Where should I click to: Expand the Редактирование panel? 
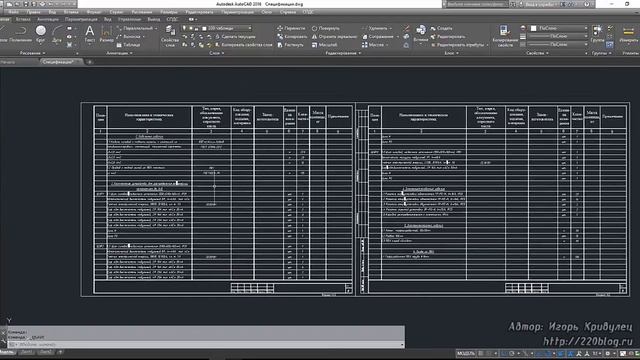point(343,53)
